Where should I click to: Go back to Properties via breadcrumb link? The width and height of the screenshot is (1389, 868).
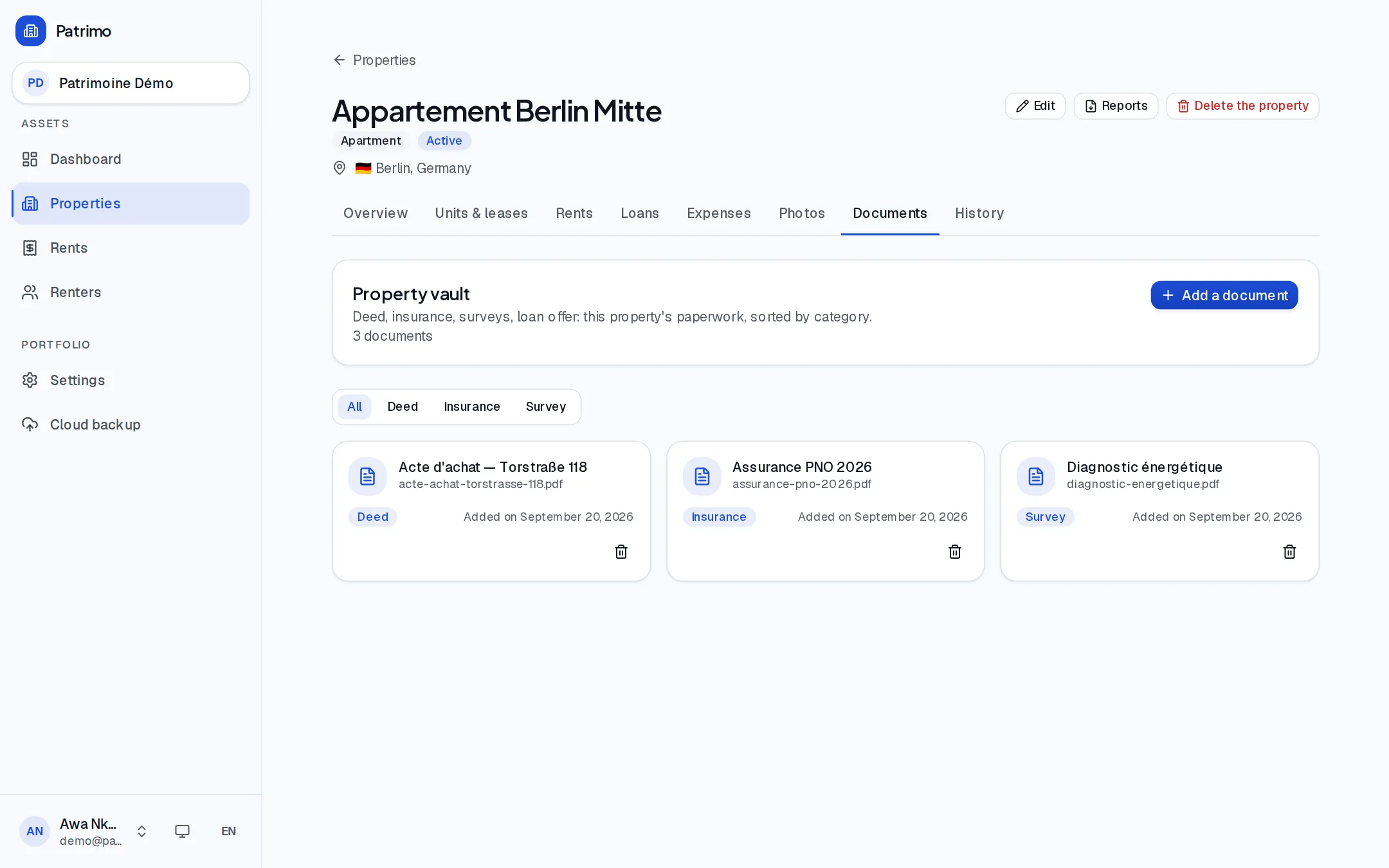point(374,60)
